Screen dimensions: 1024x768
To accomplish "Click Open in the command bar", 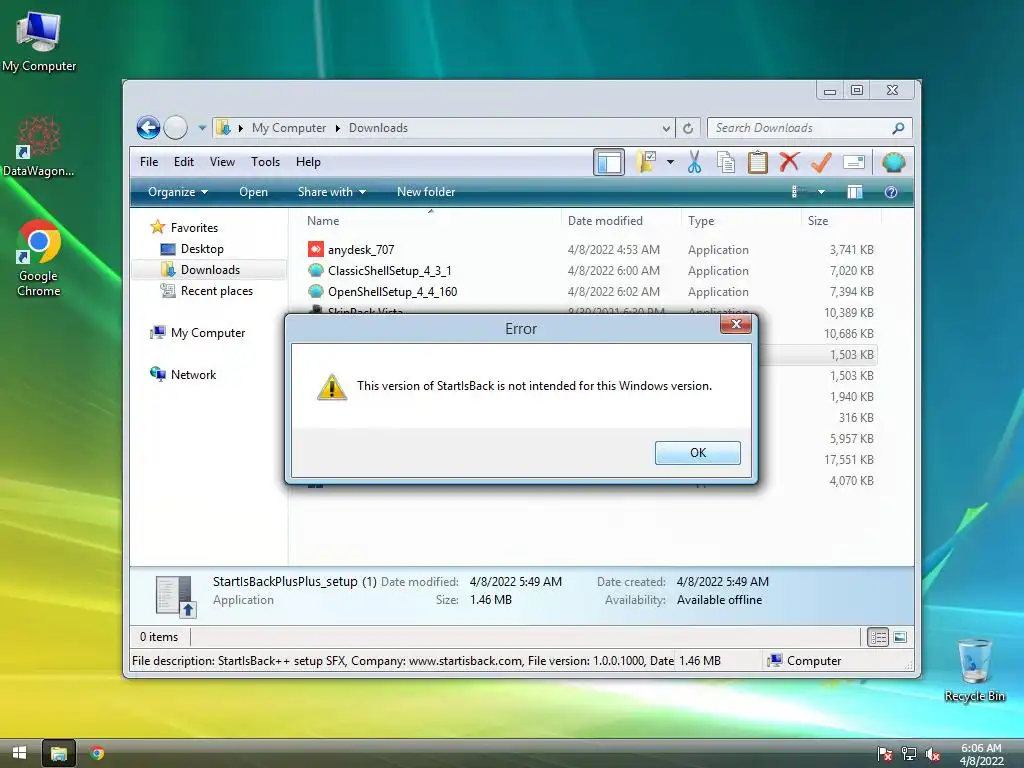I will pos(253,192).
